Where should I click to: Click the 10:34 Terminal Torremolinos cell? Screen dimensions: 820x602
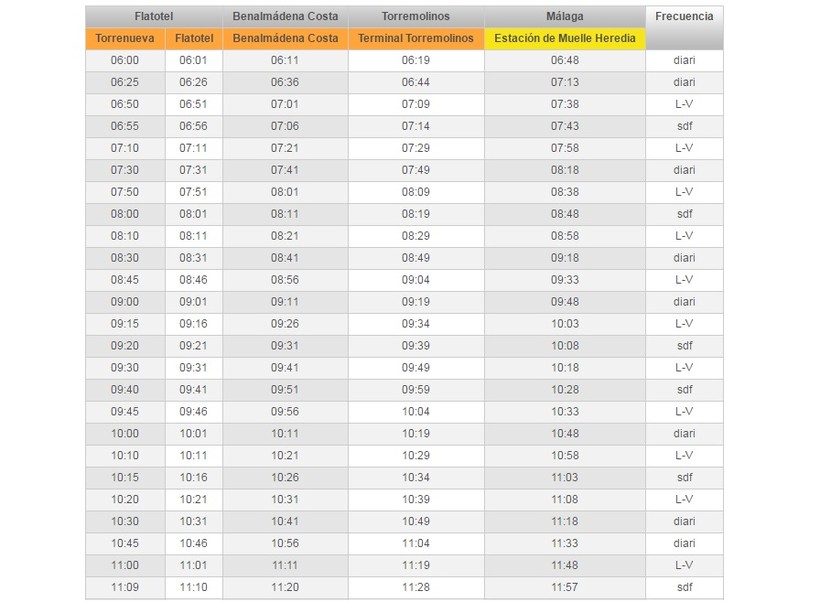click(x=416, y=478)
